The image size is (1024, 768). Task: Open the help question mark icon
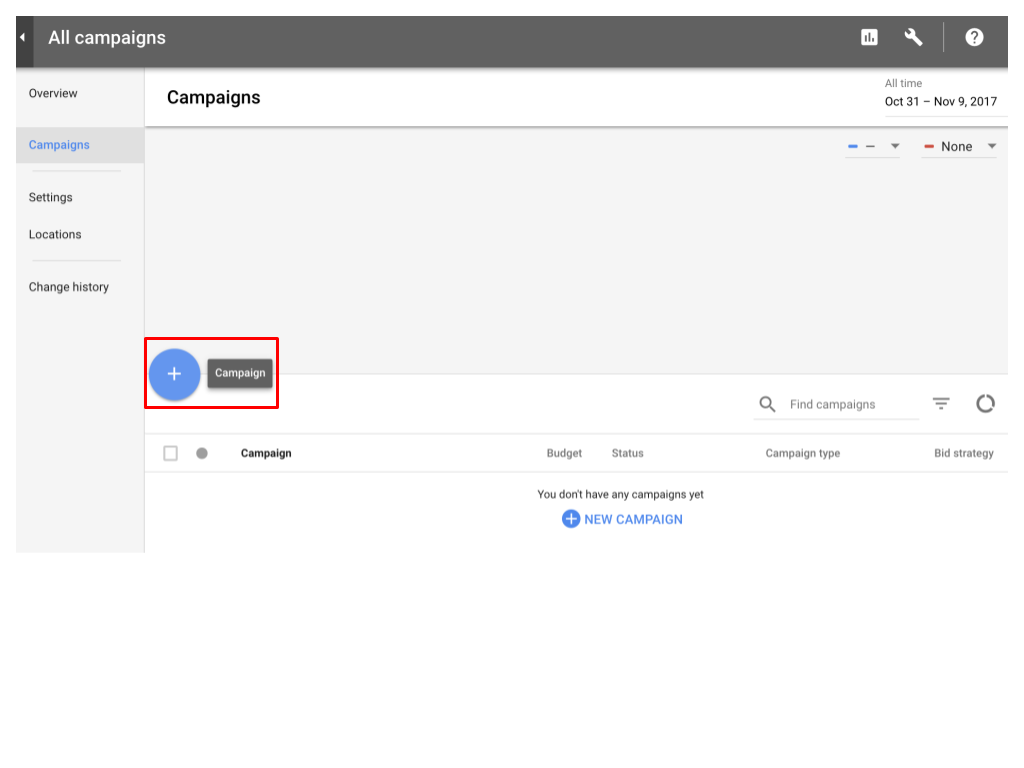[974, 37]
